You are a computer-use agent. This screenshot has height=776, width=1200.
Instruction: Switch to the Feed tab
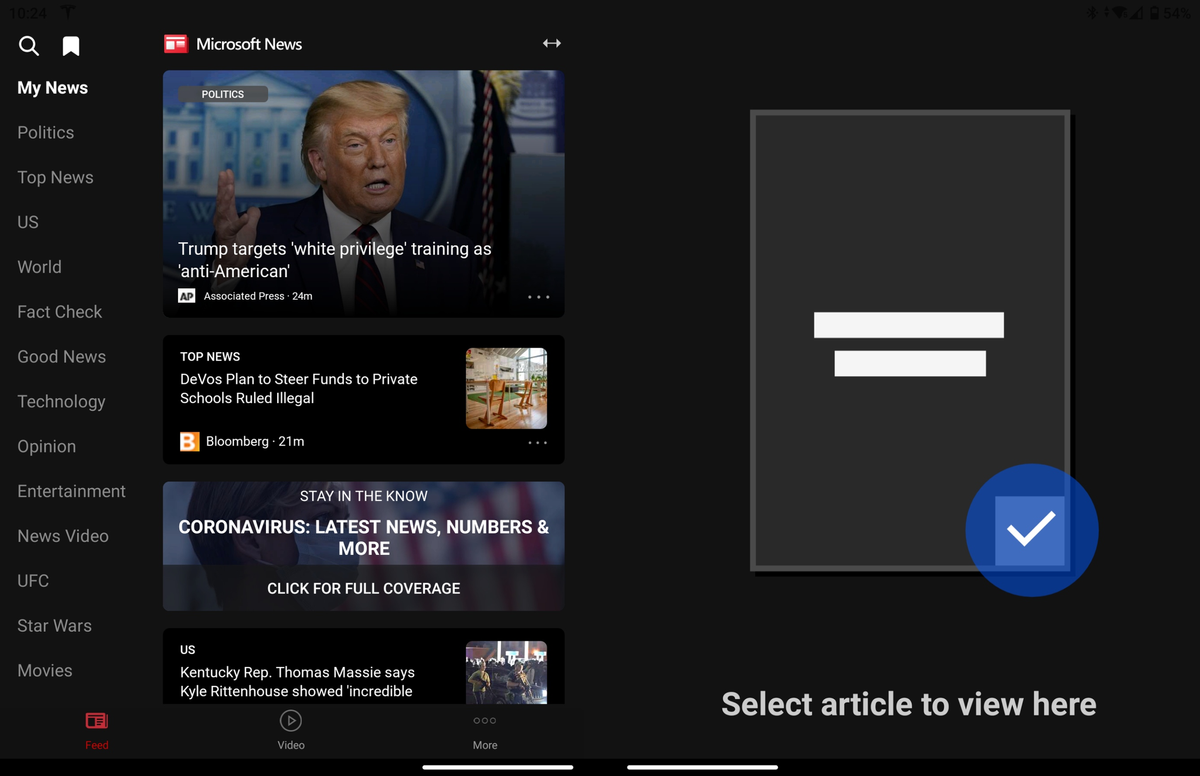(x=97, y=730)
